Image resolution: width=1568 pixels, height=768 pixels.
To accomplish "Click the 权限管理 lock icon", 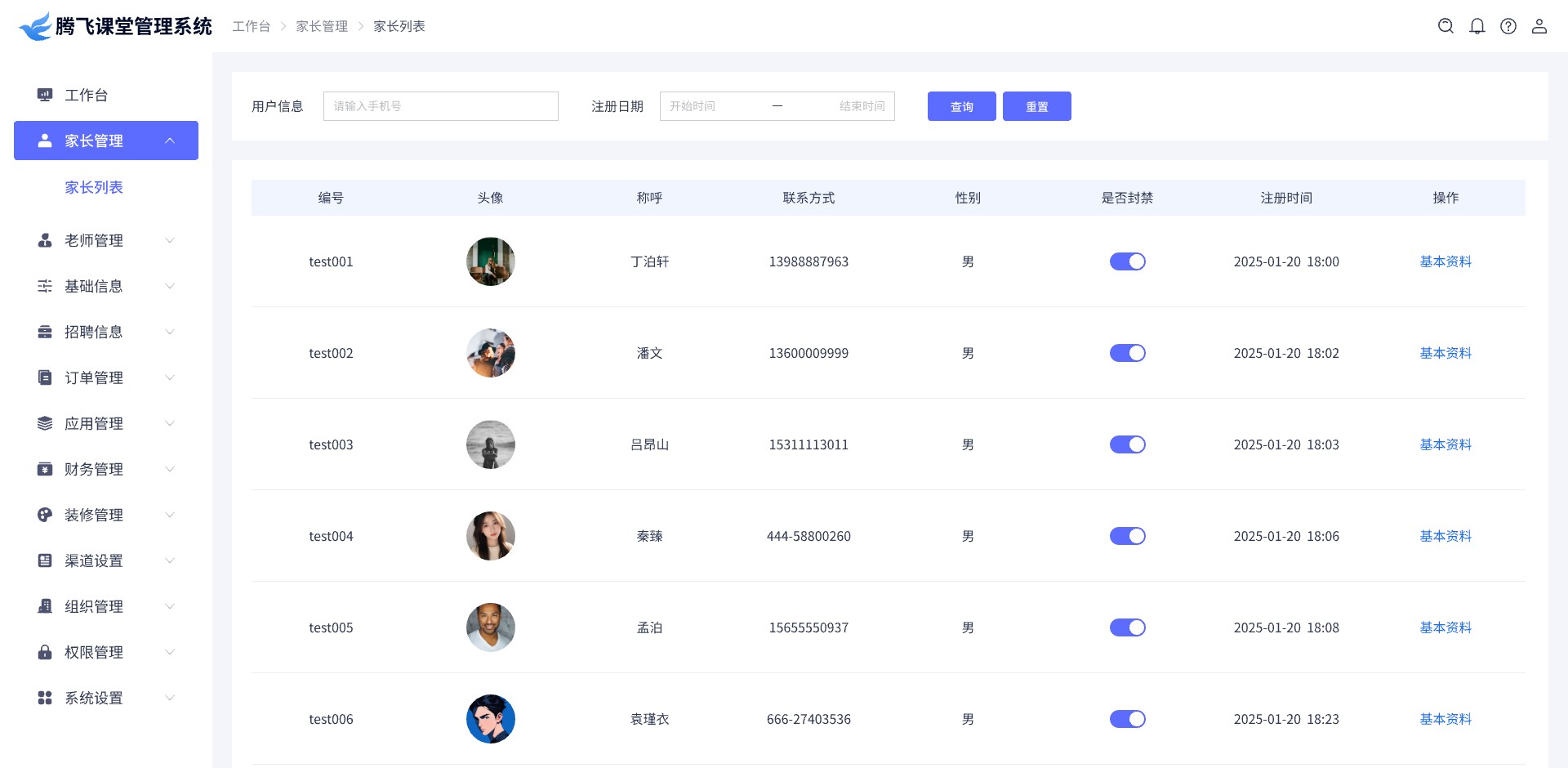I will click(45, 652).
